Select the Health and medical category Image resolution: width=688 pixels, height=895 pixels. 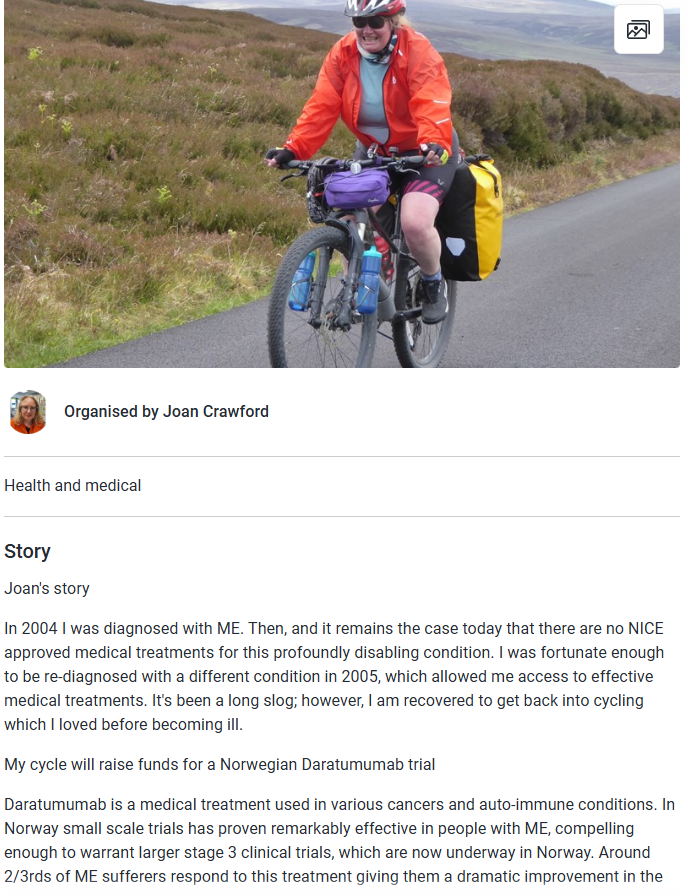[73, 486]
